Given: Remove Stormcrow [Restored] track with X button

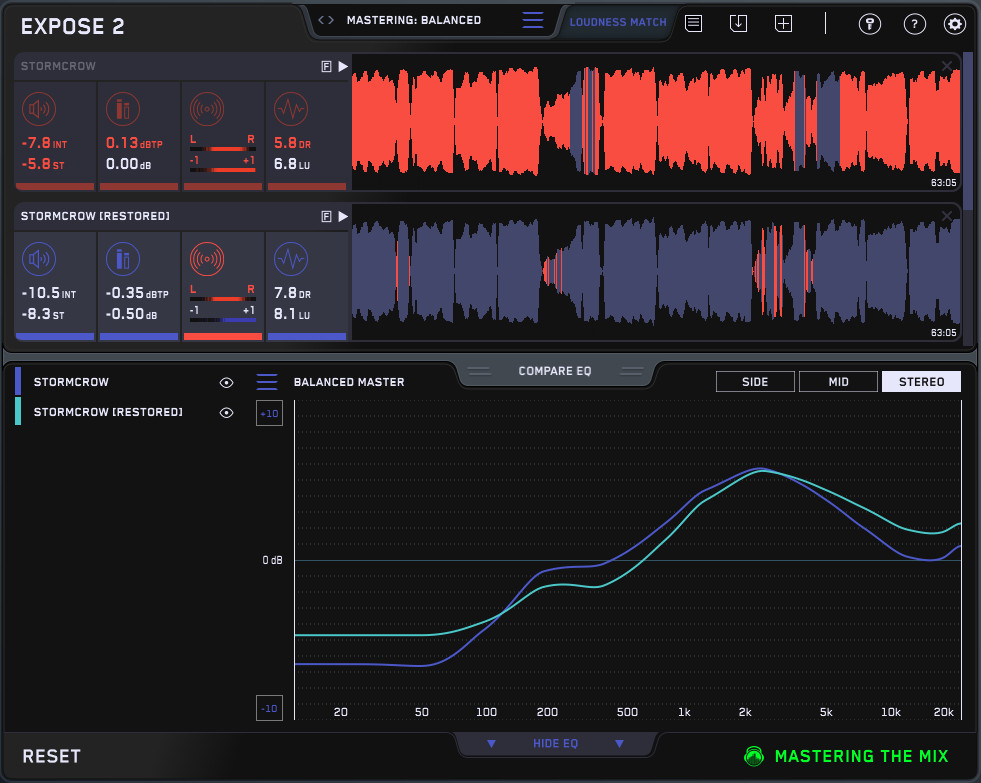Looking at the screenshot, I should [x=947, y=216].
